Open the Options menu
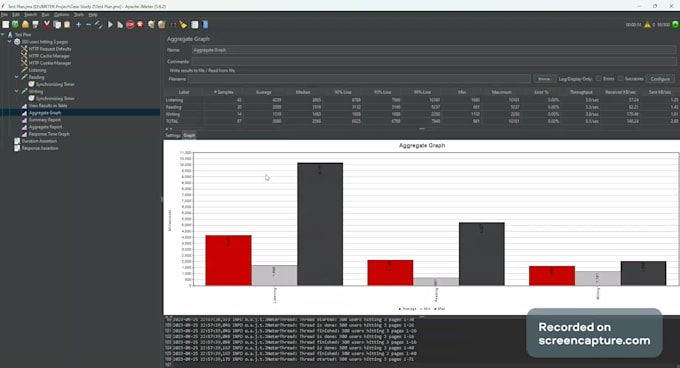The image size is (680, 368). (x=62, y=15)
